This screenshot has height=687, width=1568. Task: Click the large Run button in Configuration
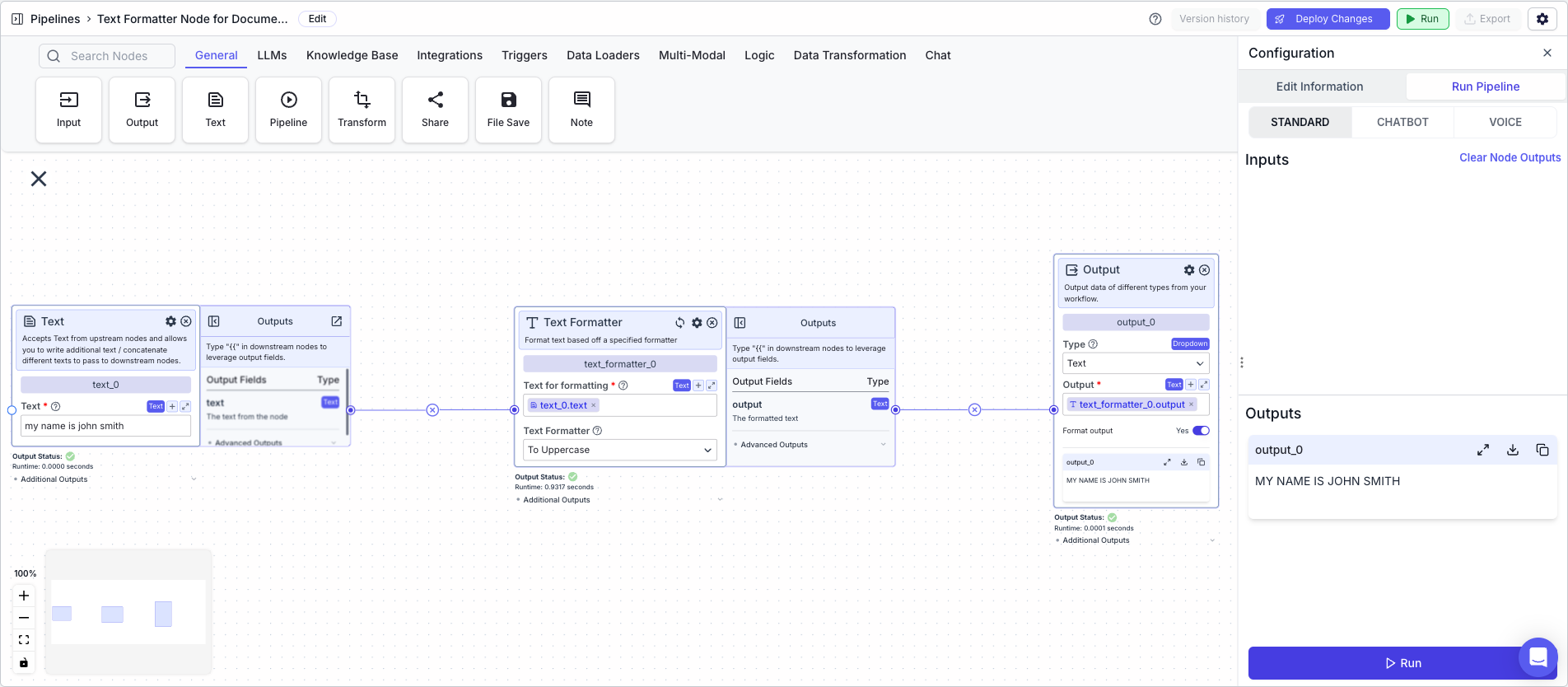click(x=1403, y=663)
